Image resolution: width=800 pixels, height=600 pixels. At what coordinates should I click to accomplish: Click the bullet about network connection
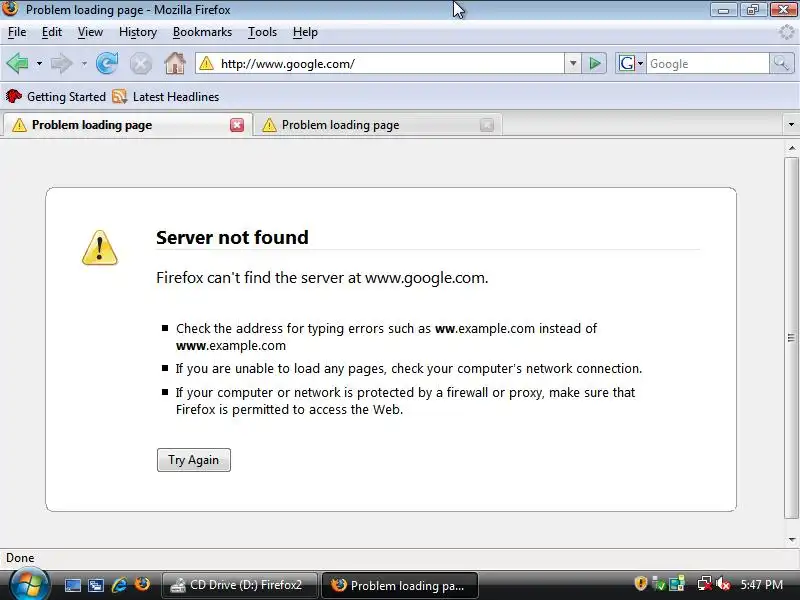pos(409,368)
